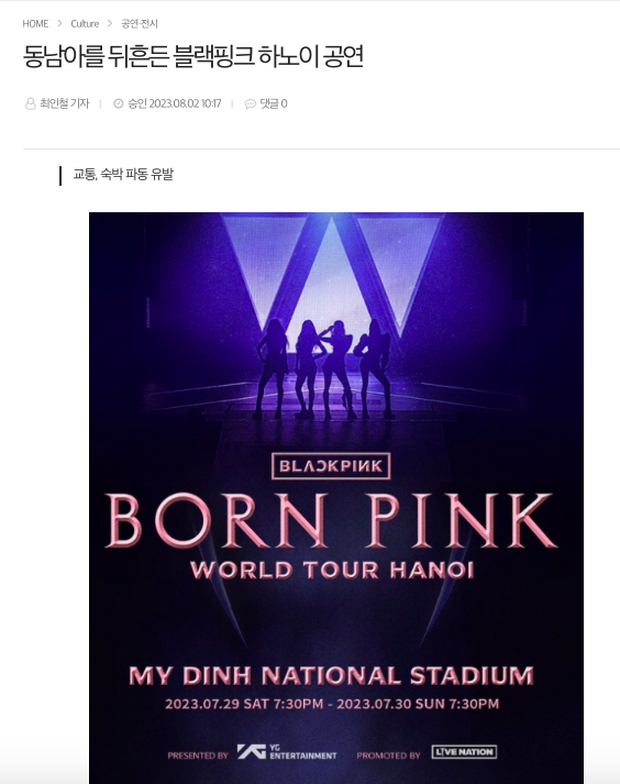The image size is (620, 784).
Task: Click reporter name 최인철 기자
Action: (64, 104)
